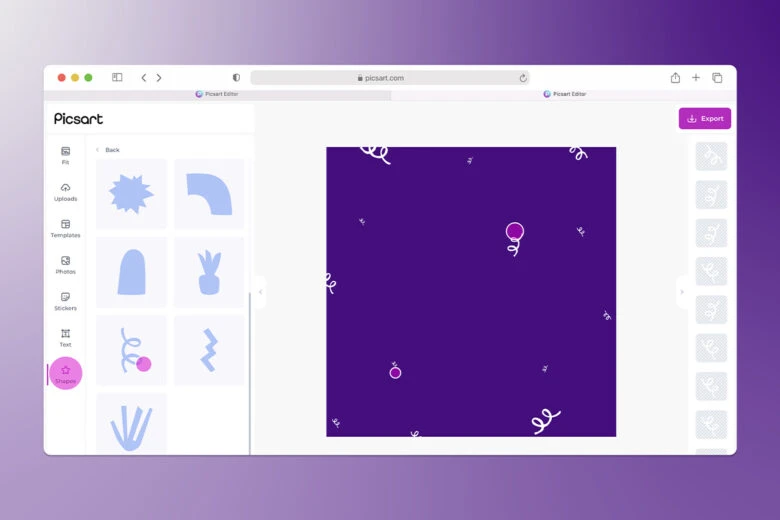The width and height of the screenshot is (780, 520).
Task: Click the Safari share icon
Action: [675, 78]
